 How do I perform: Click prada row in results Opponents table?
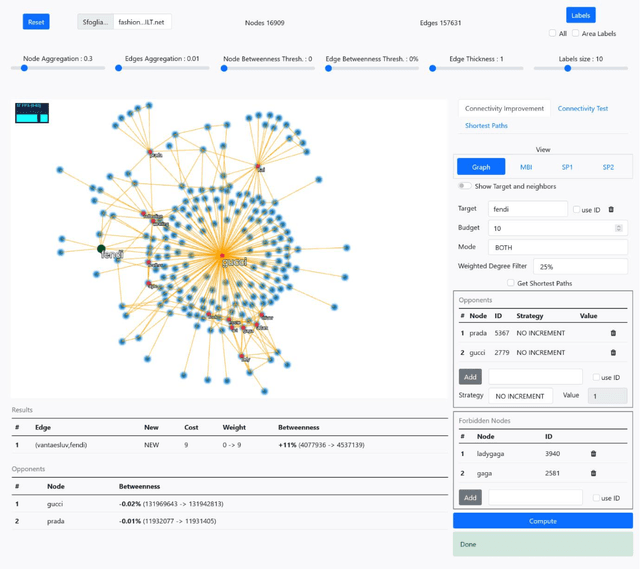coord(229,521)
